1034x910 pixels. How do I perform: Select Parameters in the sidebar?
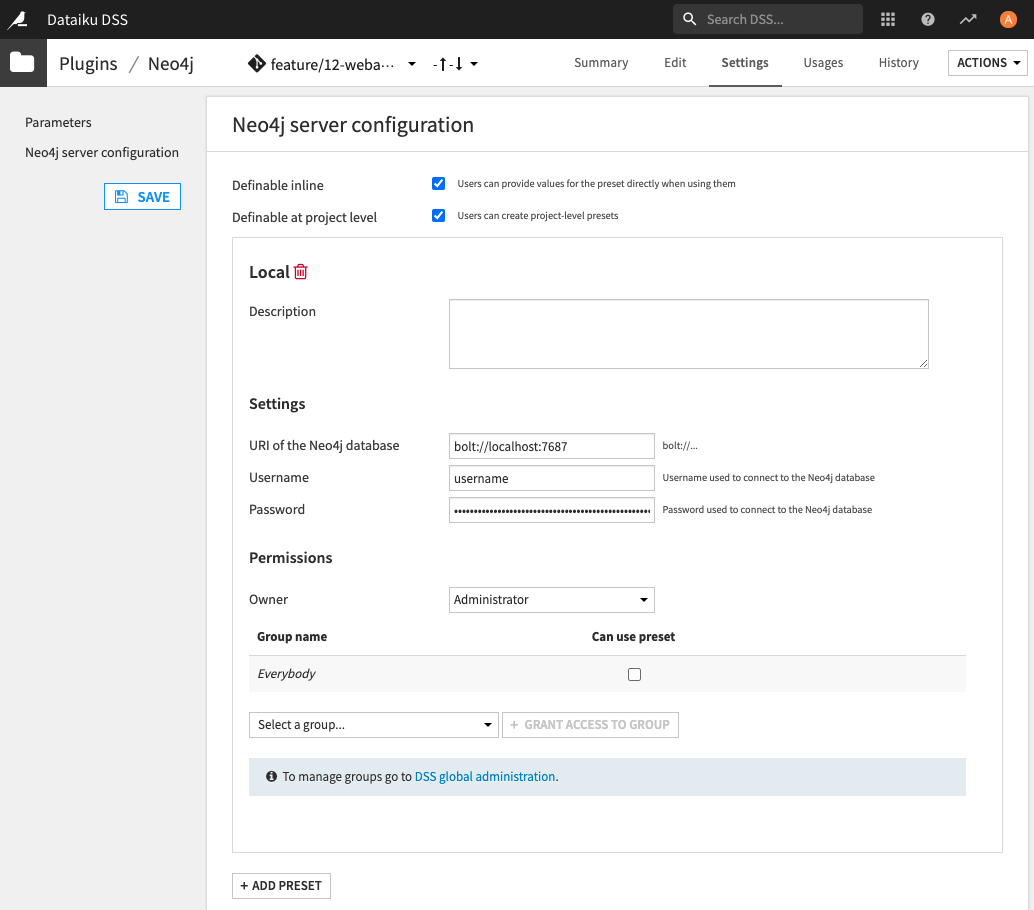point(58,122)
